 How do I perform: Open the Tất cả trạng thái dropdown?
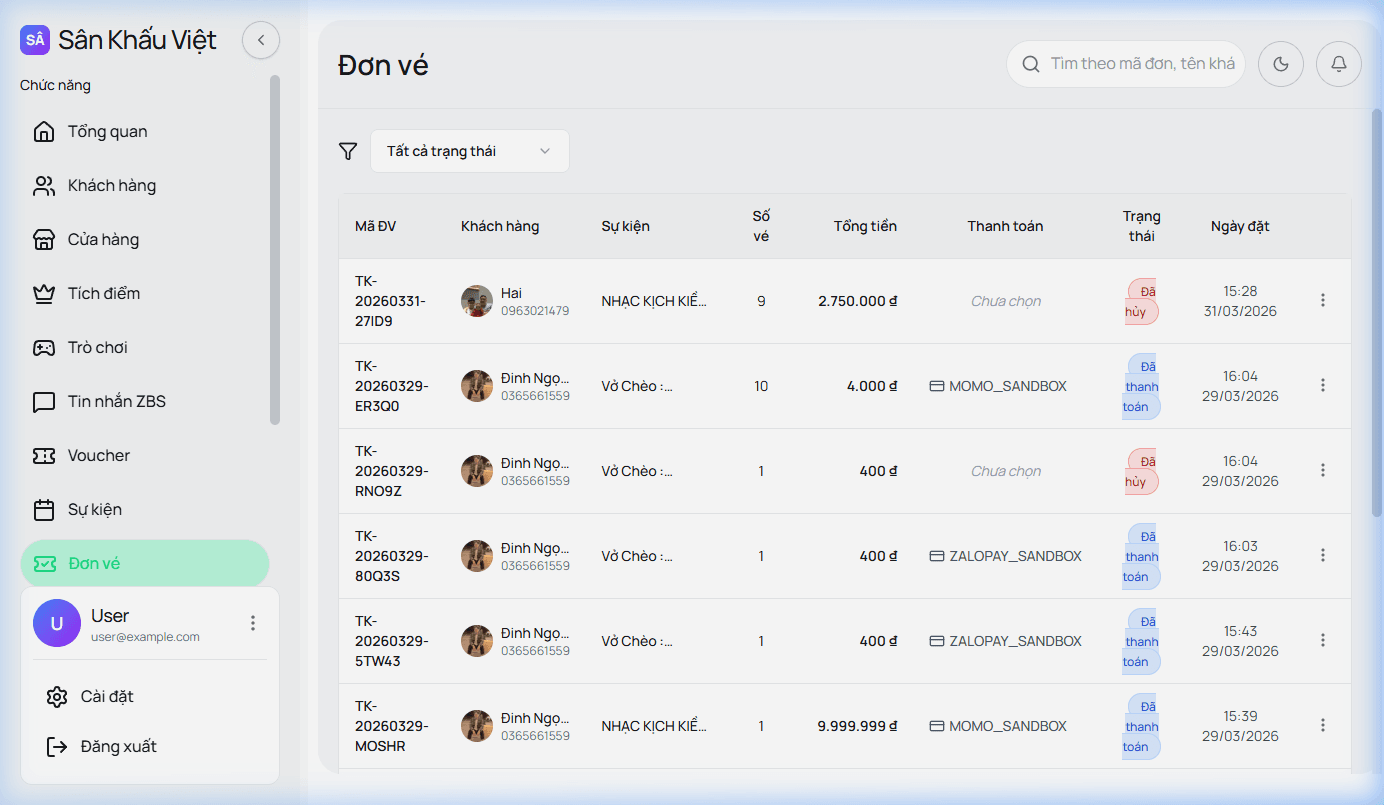469,151
